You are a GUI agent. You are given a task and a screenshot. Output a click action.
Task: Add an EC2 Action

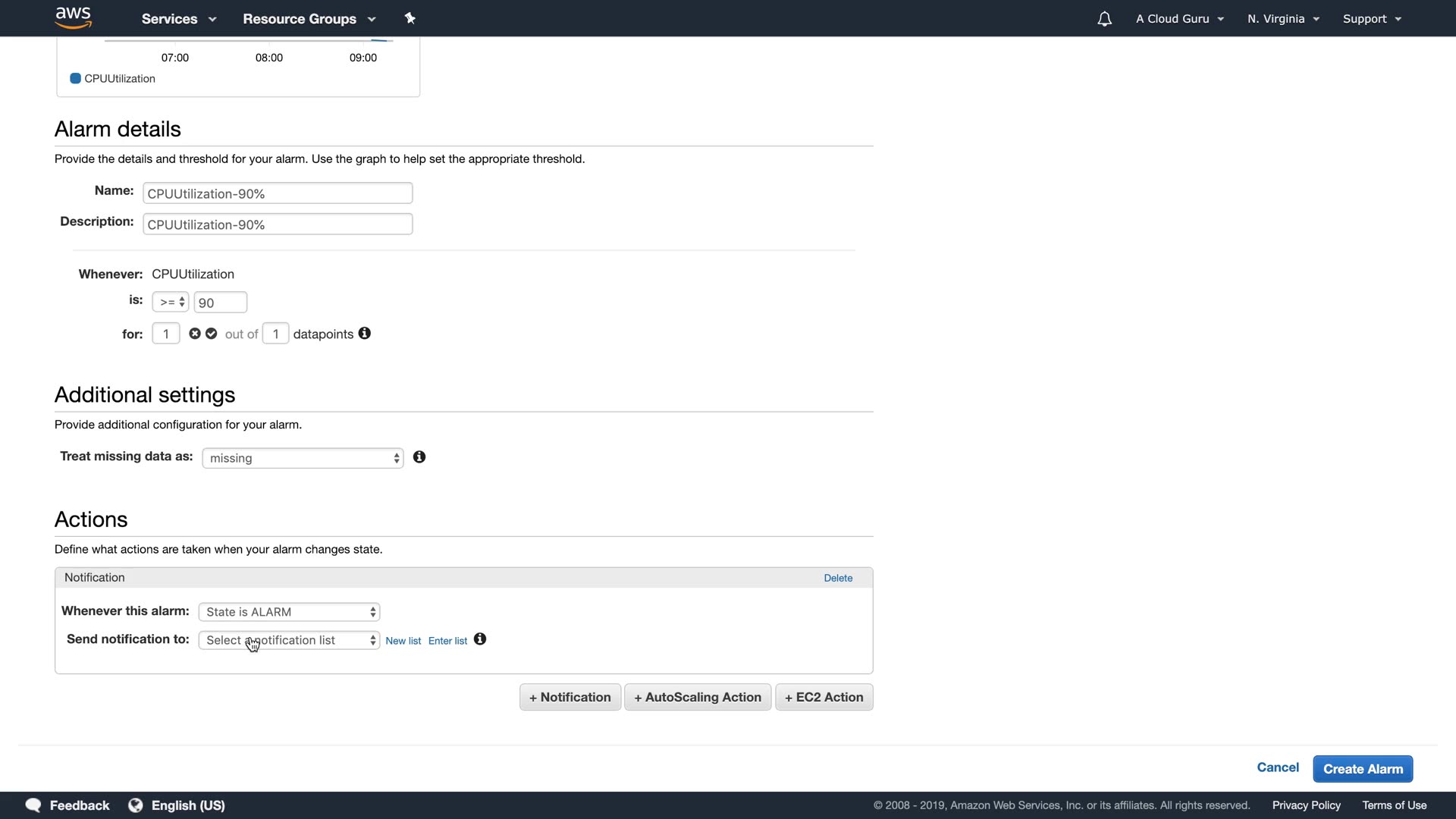click(x=824, y=698)
